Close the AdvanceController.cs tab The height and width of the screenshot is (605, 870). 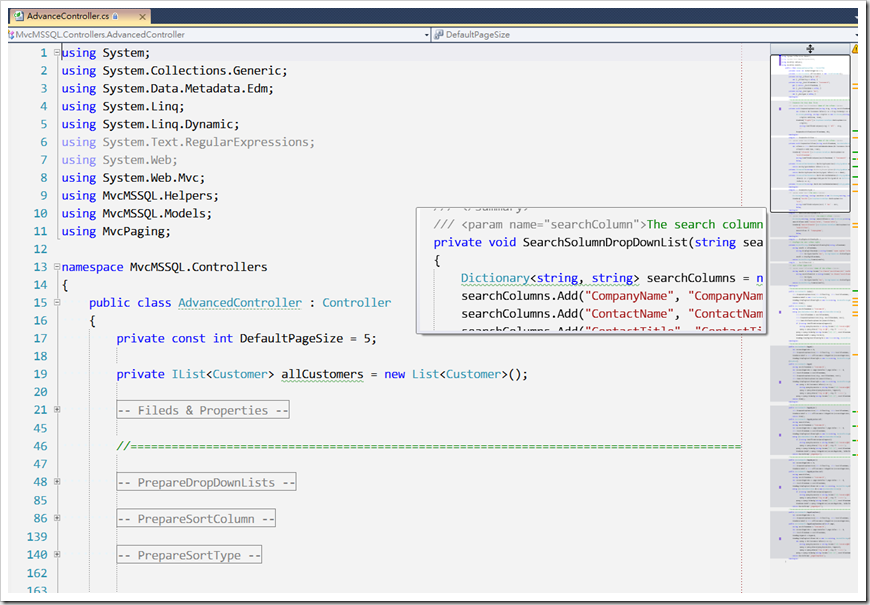(142, 17)
